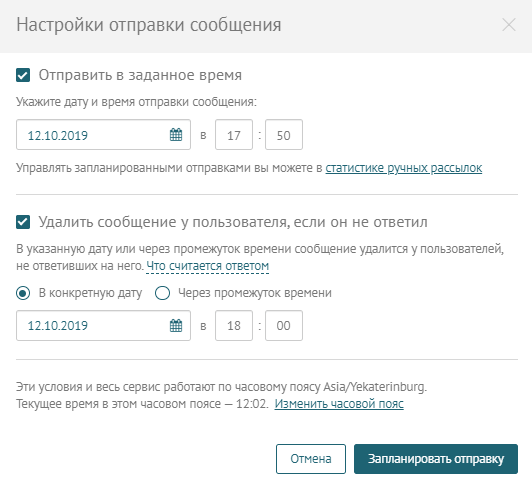Click the send hour field showing 17

(234, 135)
